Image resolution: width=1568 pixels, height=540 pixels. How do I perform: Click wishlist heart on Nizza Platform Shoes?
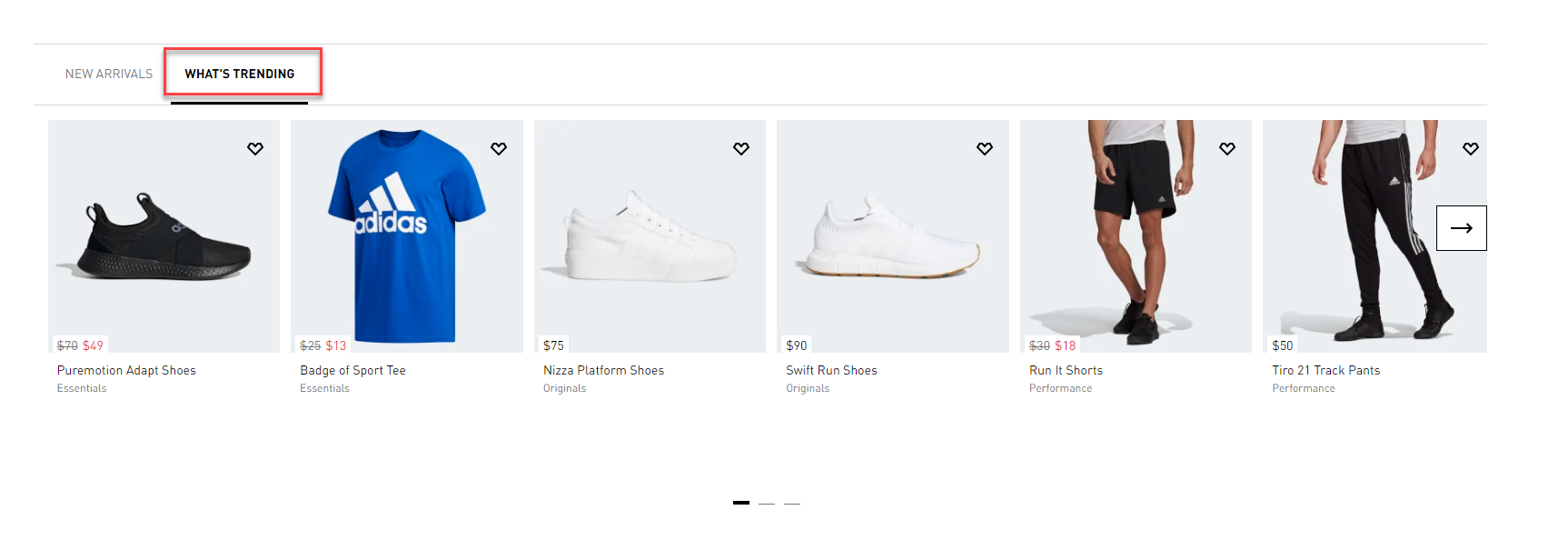click(x=741, y=148)
